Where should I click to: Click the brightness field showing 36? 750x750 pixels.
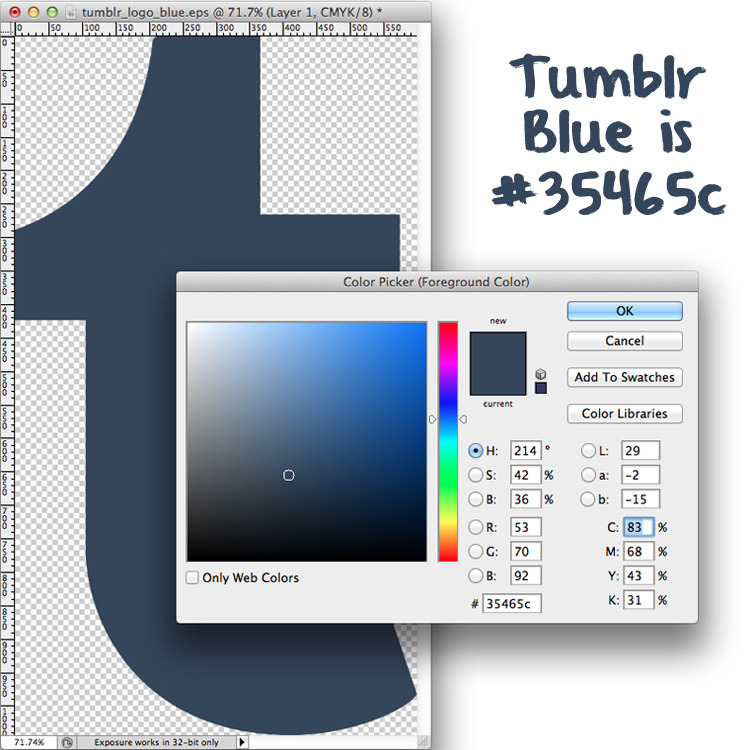point(525,499)
